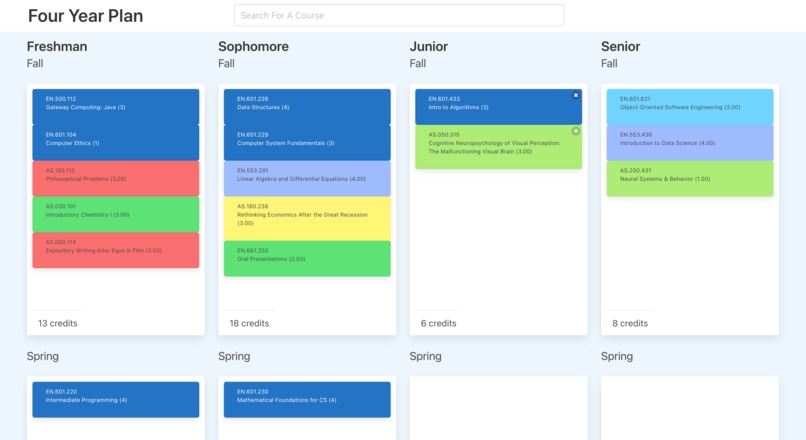Open the Philosophical Problems course card
The image size is (806, 440).
[x=116, y=179]
